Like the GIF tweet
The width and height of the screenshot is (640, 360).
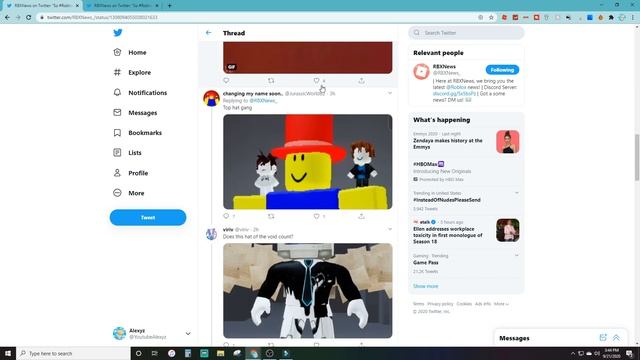point(316,81)
